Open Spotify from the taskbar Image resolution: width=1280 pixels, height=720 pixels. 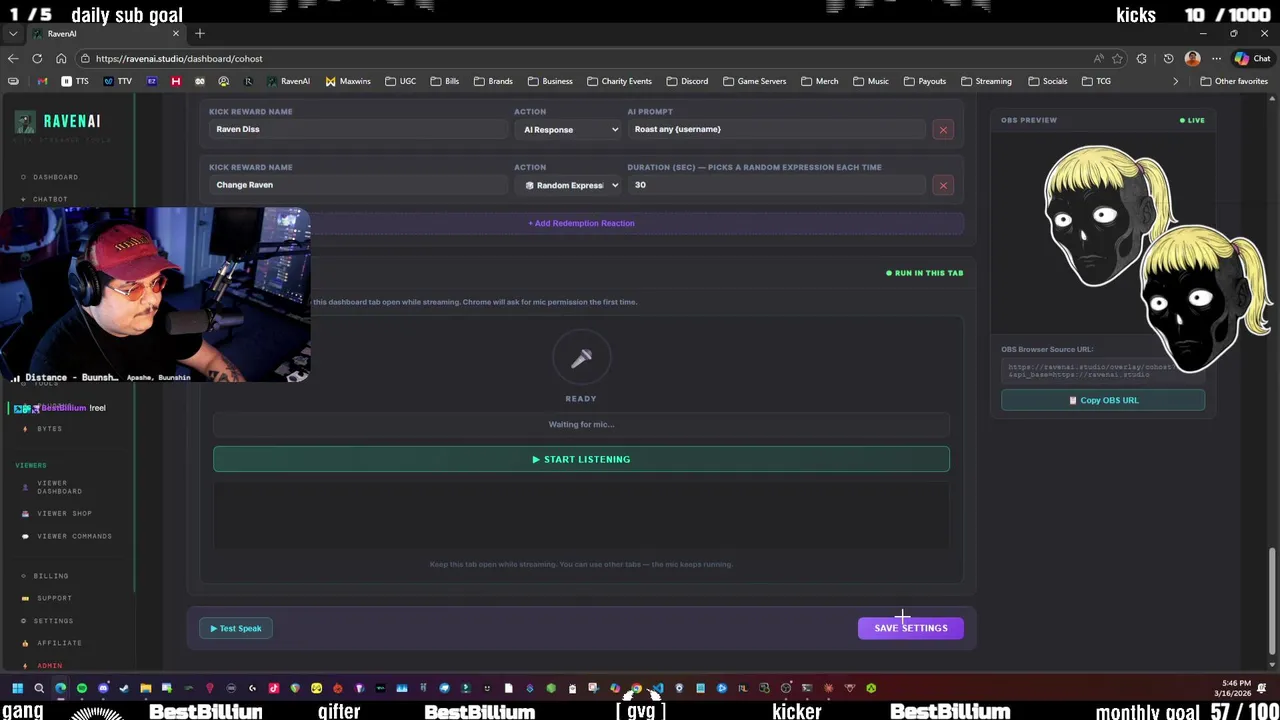(x=82, y=688)
